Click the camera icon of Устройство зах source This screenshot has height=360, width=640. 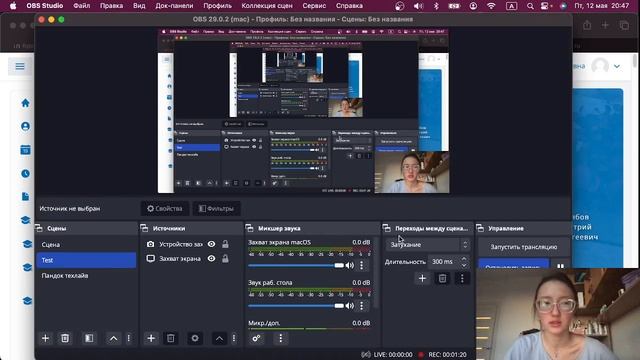(151, 244)
